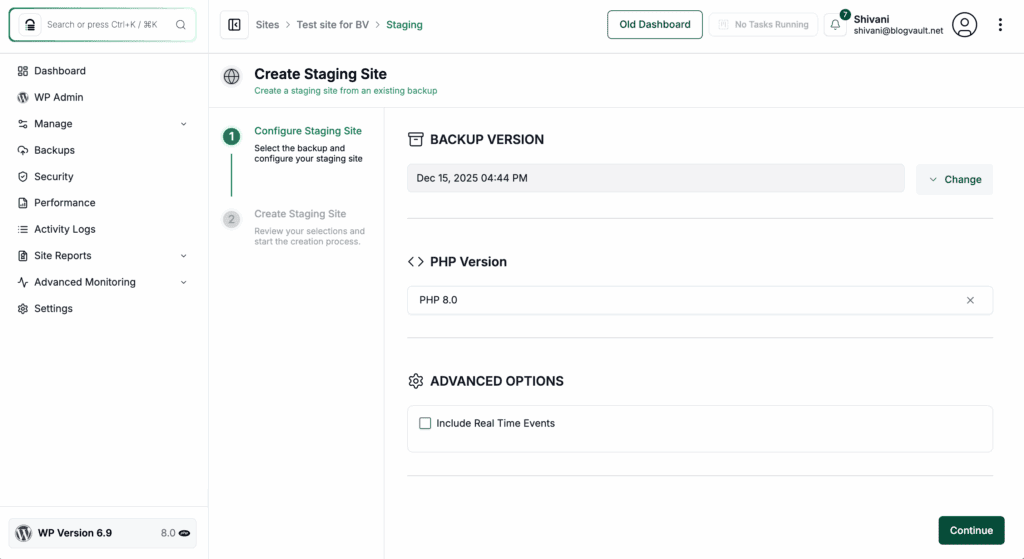Expand the Site Reports chevron
This screenshot has width=1024, height=559.
coord(184,256)
